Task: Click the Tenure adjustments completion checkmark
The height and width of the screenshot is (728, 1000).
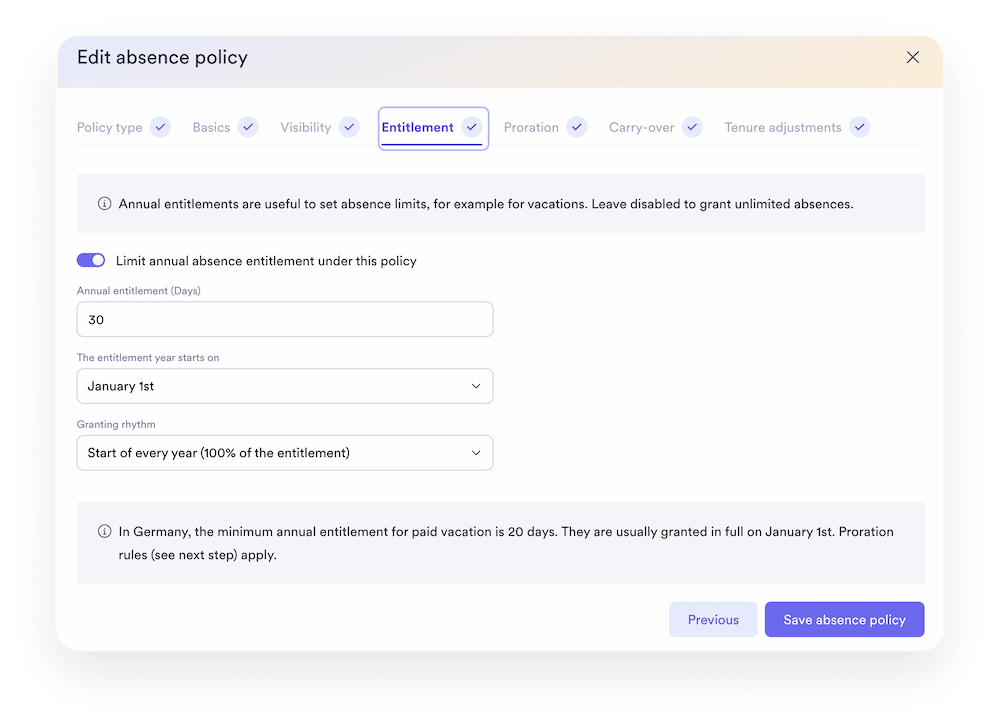Action: point(859,127)
